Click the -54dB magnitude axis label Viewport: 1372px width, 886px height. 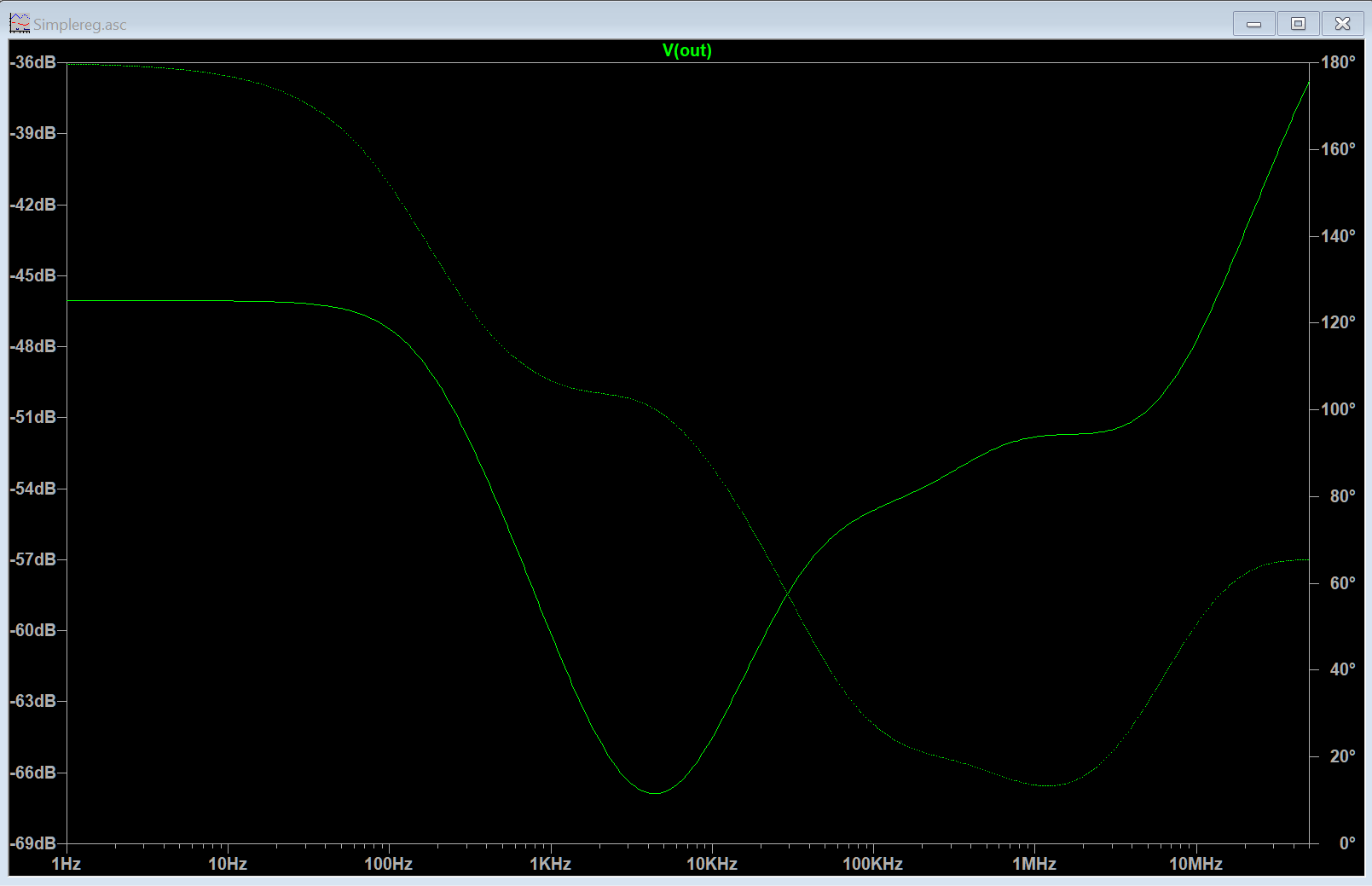click(33, 489)
